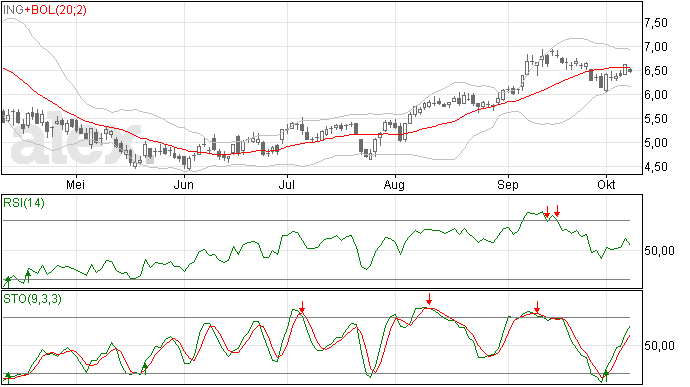Image resolution: width=690 pixels, height=387 pixels.
Task: Click the Sep month label
Action: (x=508, y=185)
